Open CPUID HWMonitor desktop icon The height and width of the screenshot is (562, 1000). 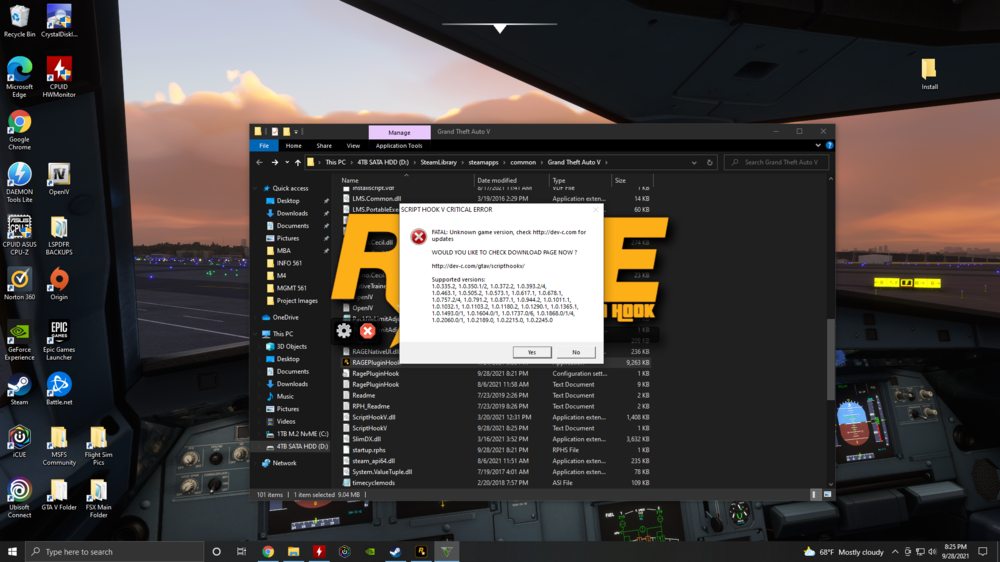59,77
